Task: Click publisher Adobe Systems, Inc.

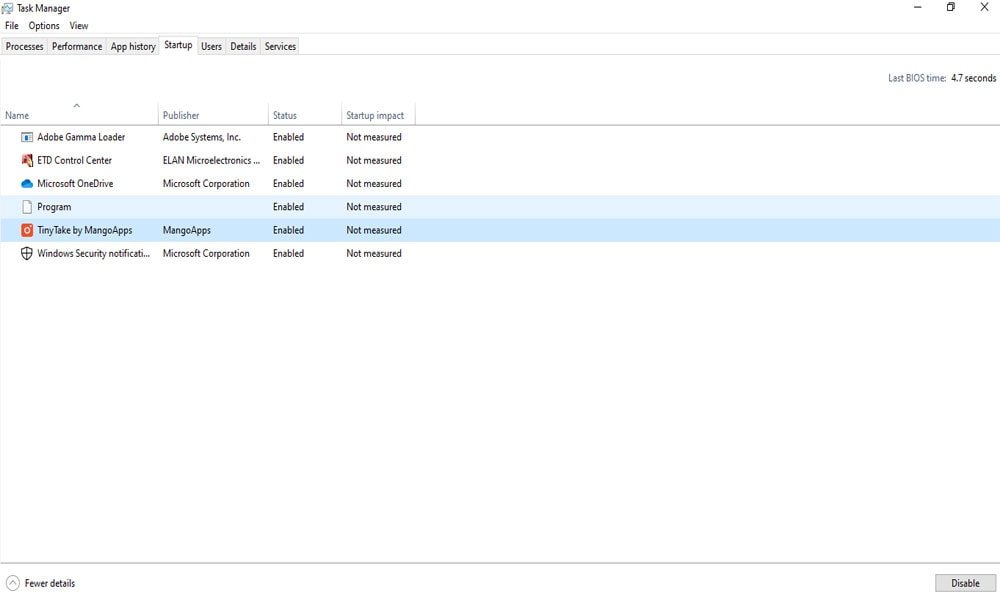Action: click(x=202, y=137)
